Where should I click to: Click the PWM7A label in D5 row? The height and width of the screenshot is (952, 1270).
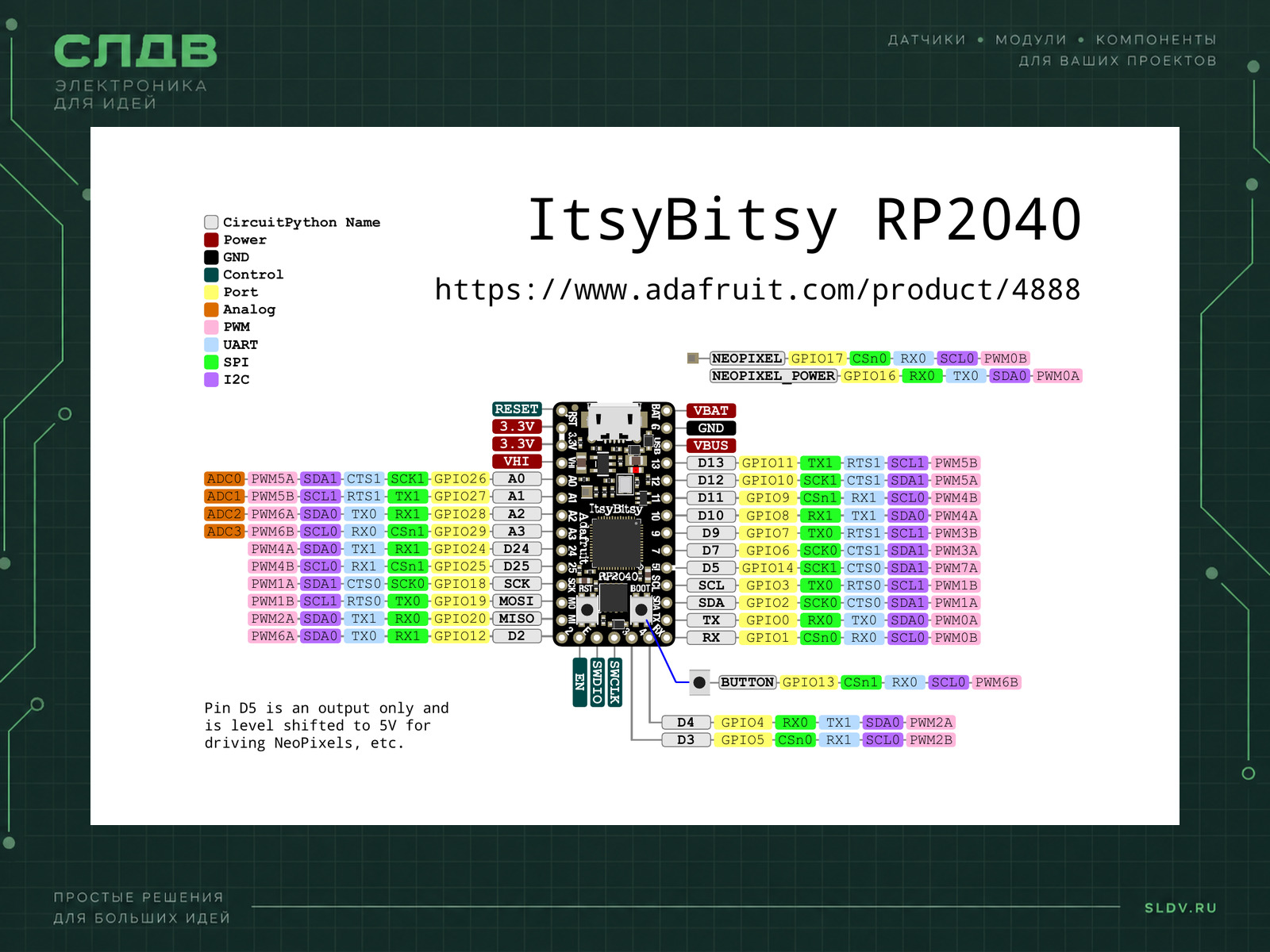(956, 568)
